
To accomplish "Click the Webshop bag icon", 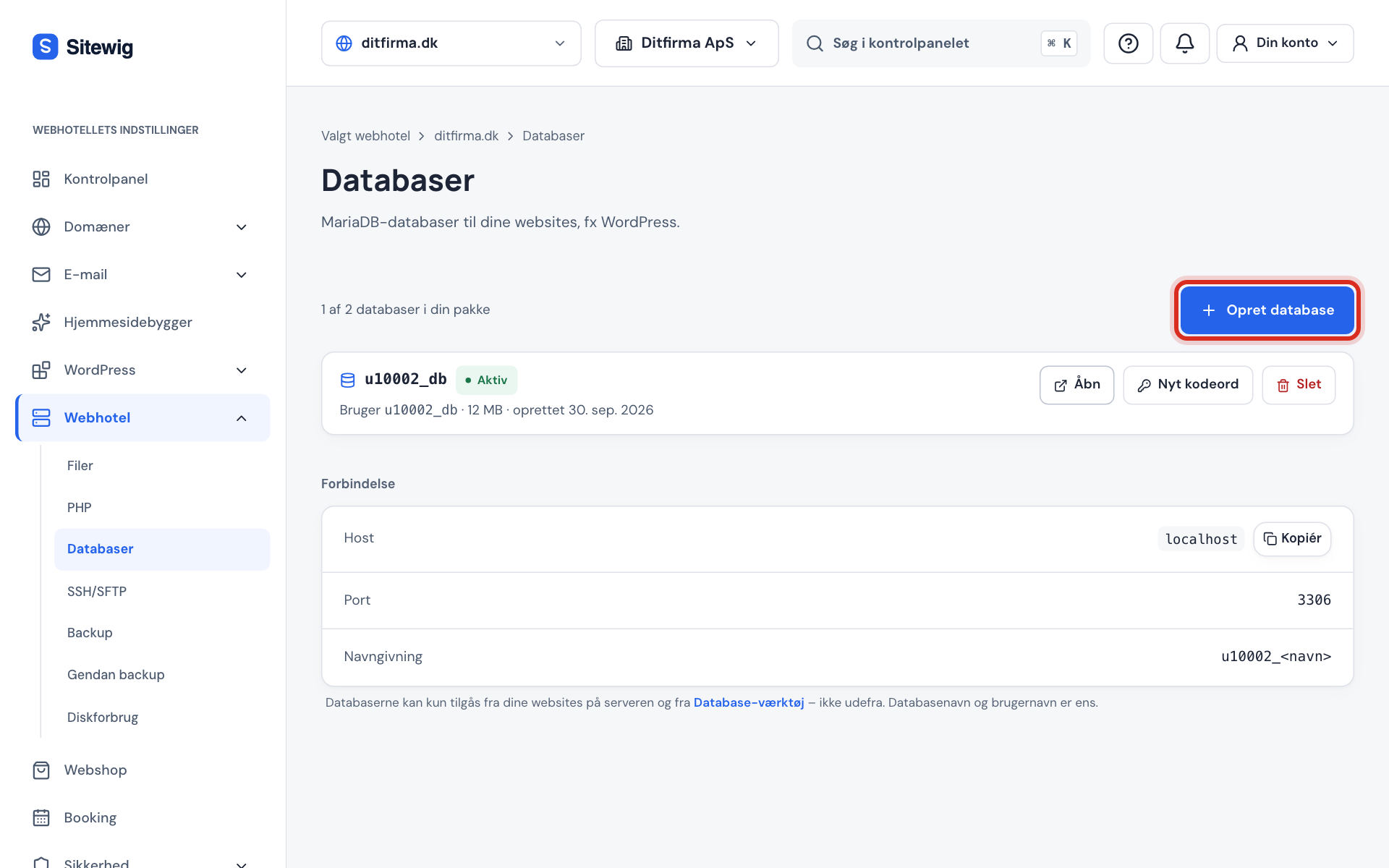I will (x=41, y=770).
